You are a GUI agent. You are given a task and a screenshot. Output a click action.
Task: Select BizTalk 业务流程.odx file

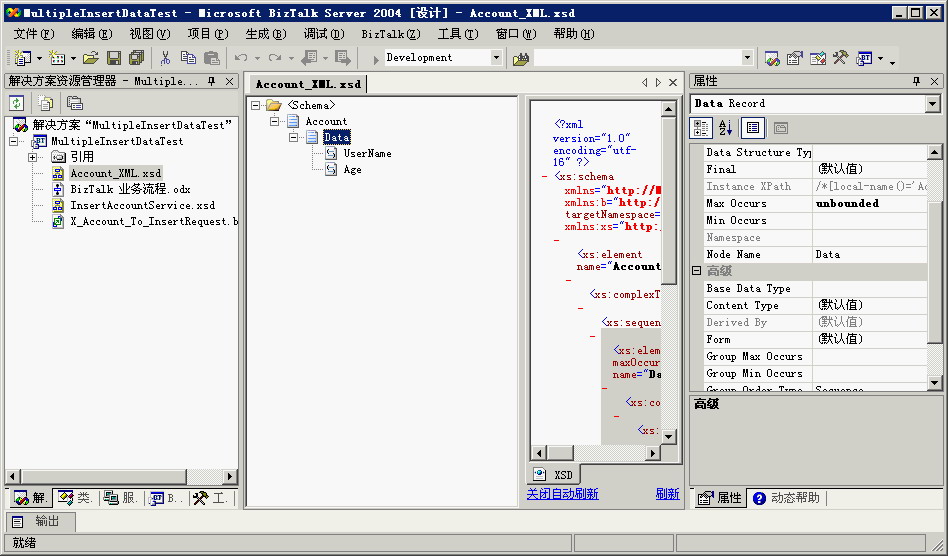coord(130,190)
